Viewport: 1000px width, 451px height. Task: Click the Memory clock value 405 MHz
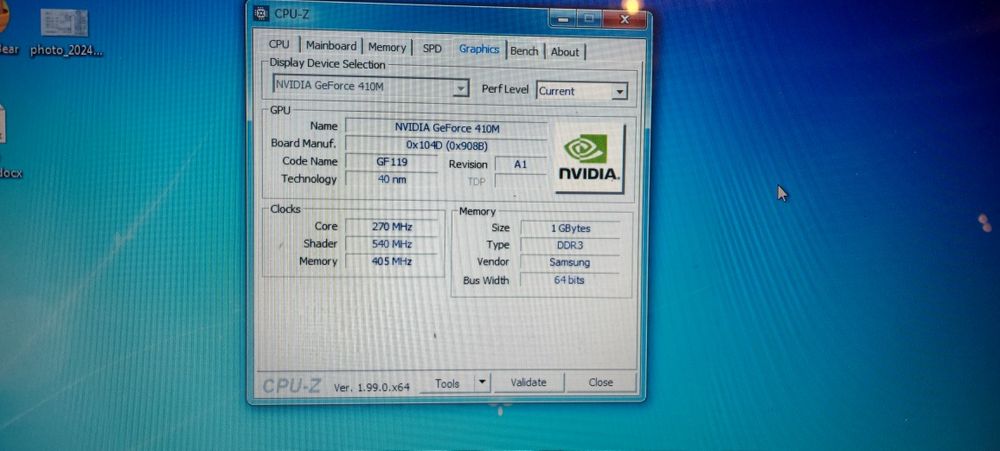pos(392,262)
